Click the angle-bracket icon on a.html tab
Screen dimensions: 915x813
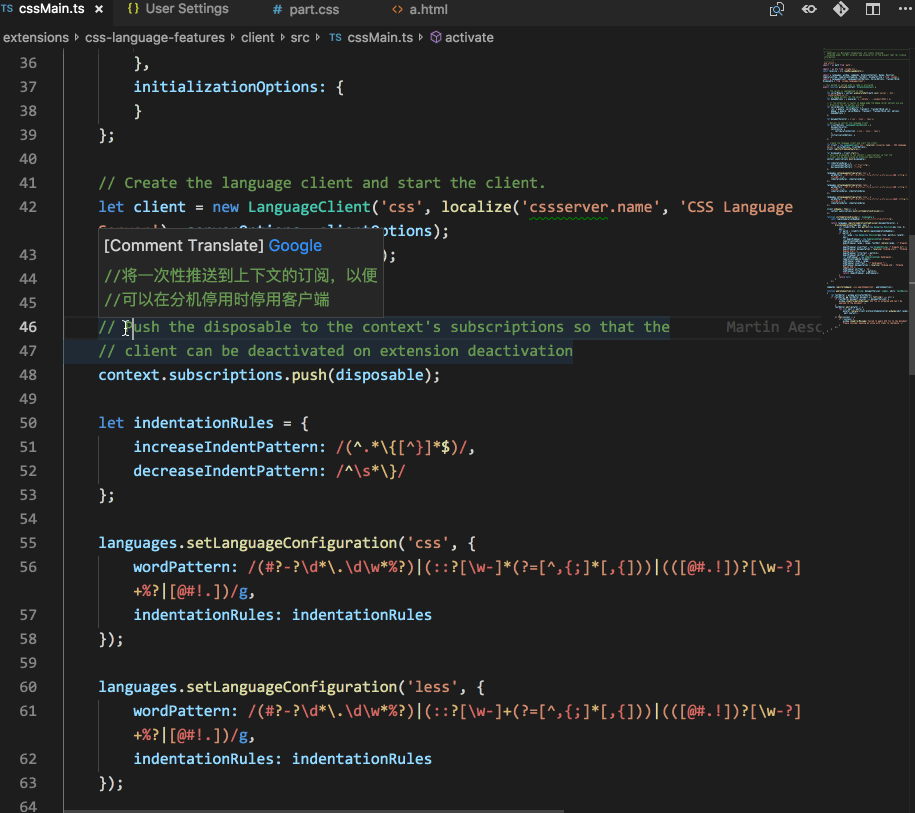coord(397,9)
